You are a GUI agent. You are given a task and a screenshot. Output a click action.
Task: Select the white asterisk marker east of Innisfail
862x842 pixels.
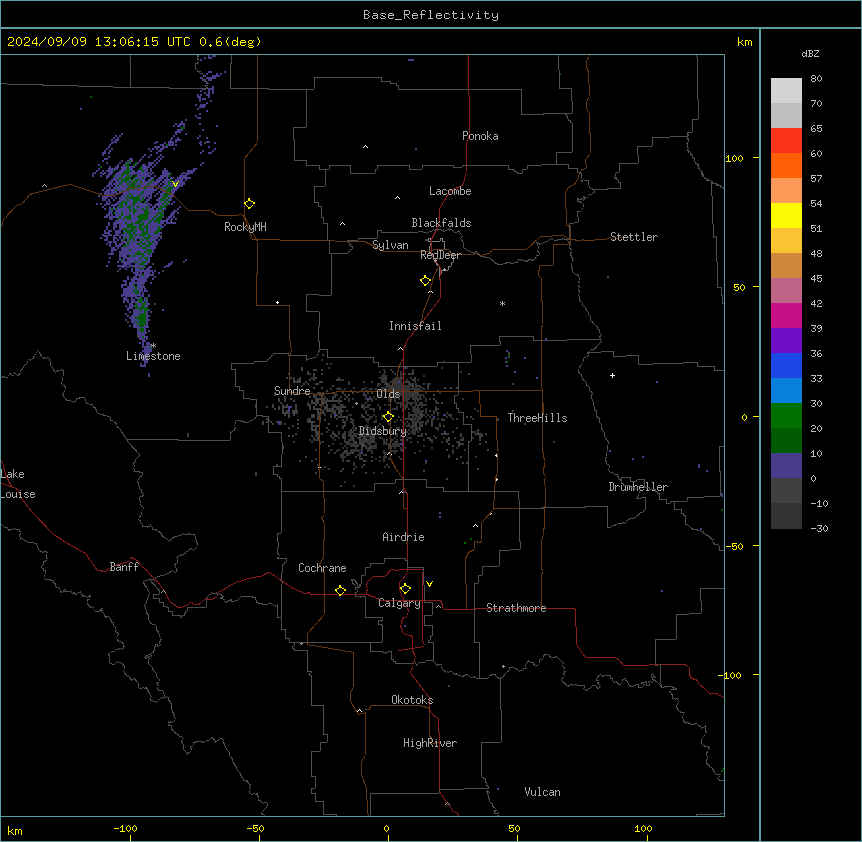tap(502, 303)
